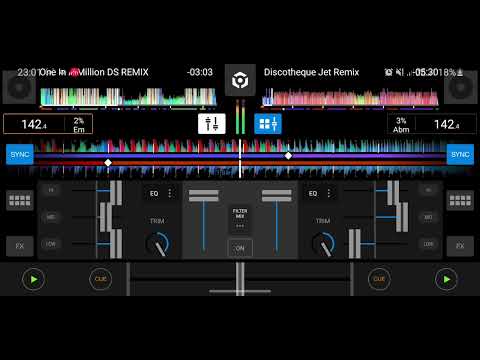The height and width of the screenshot is (360, 480).
Task: Open the right deck FX panel
Action: click(460, 246)
